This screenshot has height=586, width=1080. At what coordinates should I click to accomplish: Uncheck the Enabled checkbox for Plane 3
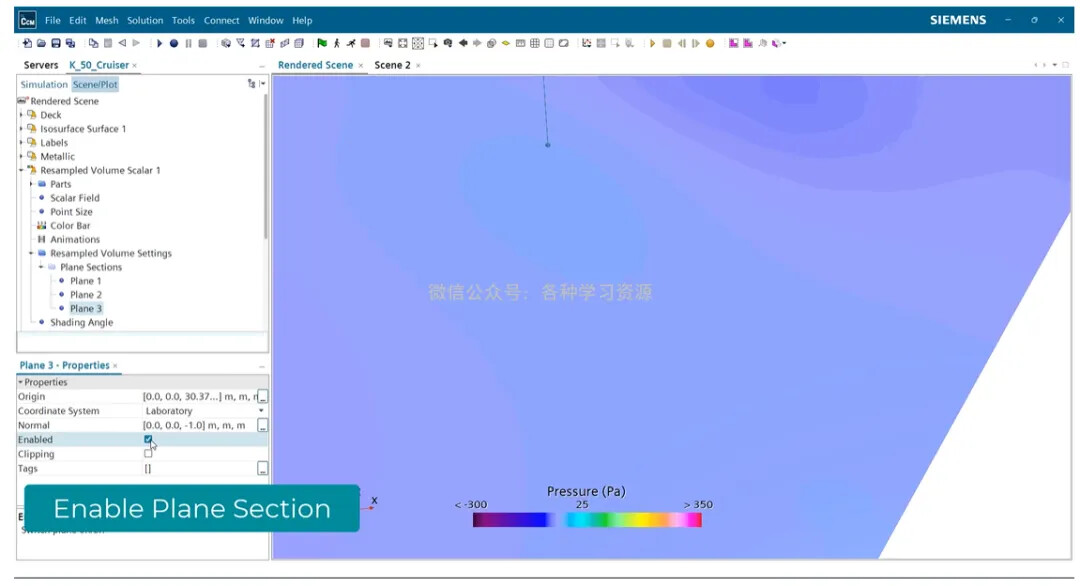148,439
